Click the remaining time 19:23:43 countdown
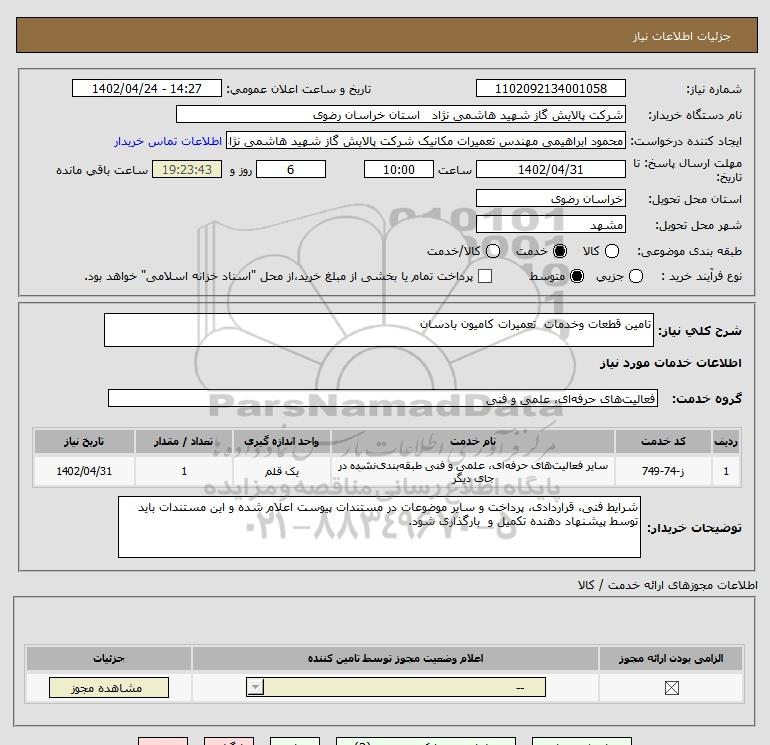This screenshot has width=770, height=745. point(187,169)
